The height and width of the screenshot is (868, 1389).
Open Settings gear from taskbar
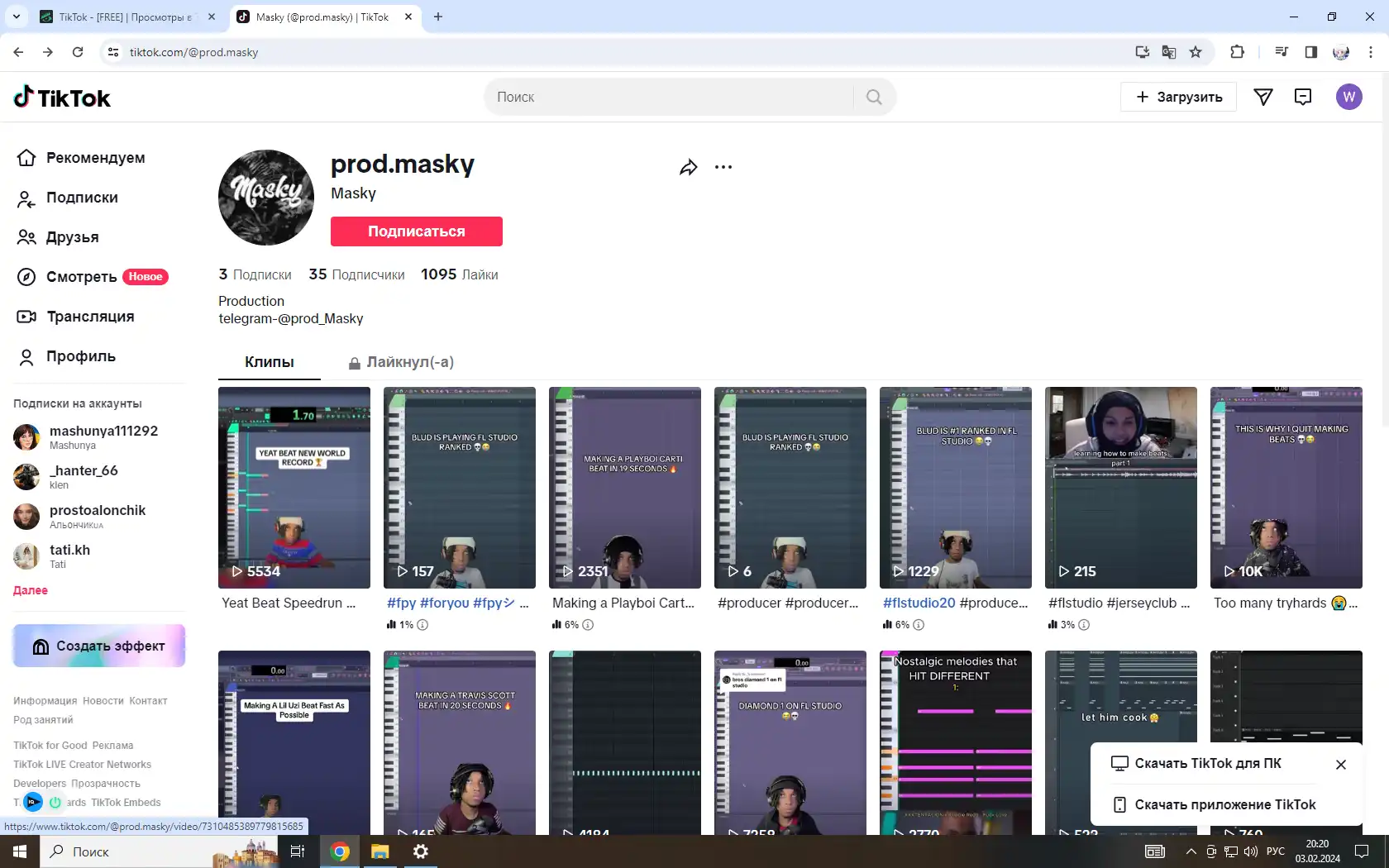[421, 851]
